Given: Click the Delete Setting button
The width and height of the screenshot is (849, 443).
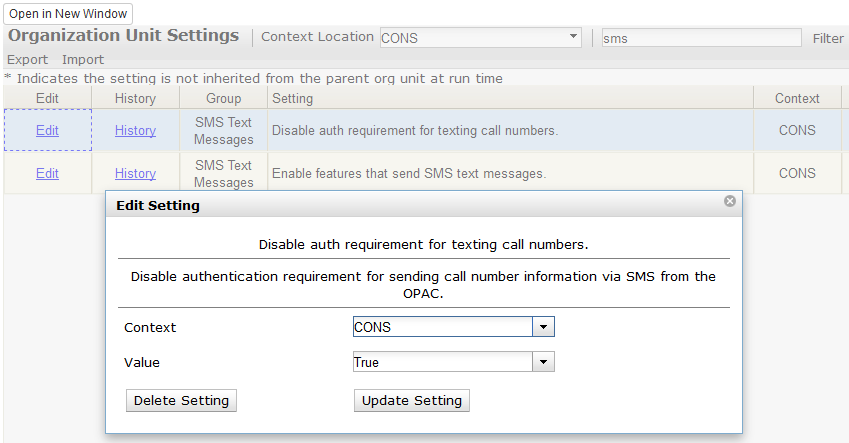Looking at the screenshot, I should pyautogui.click(x=181, y=400).
